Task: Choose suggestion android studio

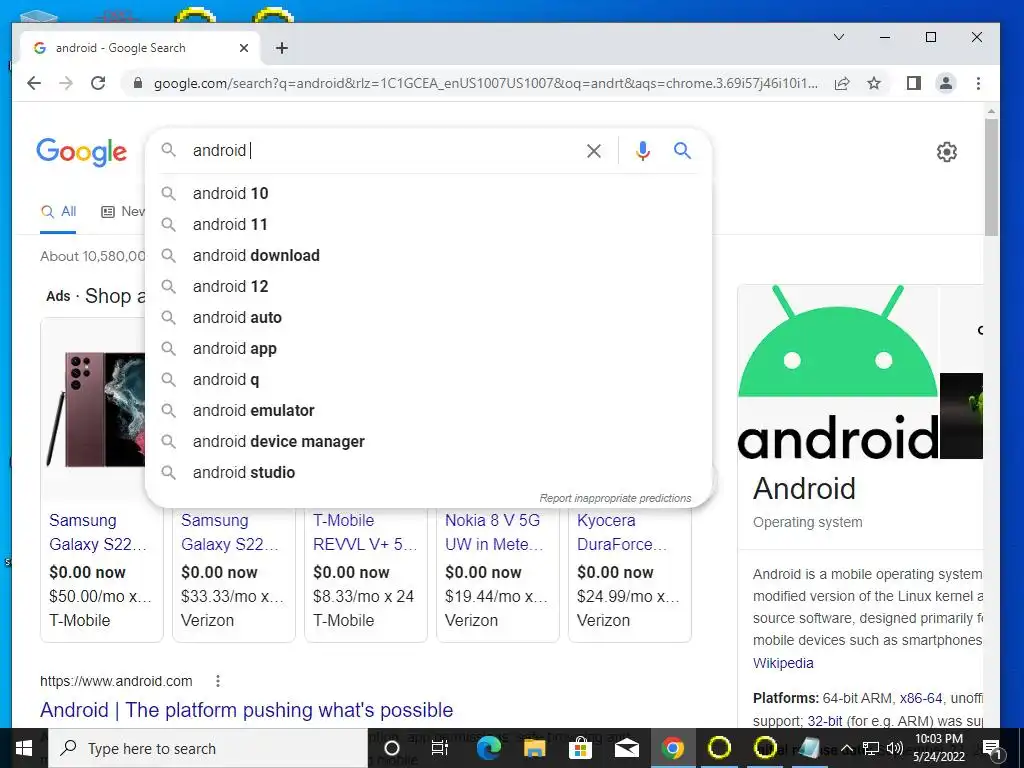Action: pyautogui.click(x=428, y=472)
